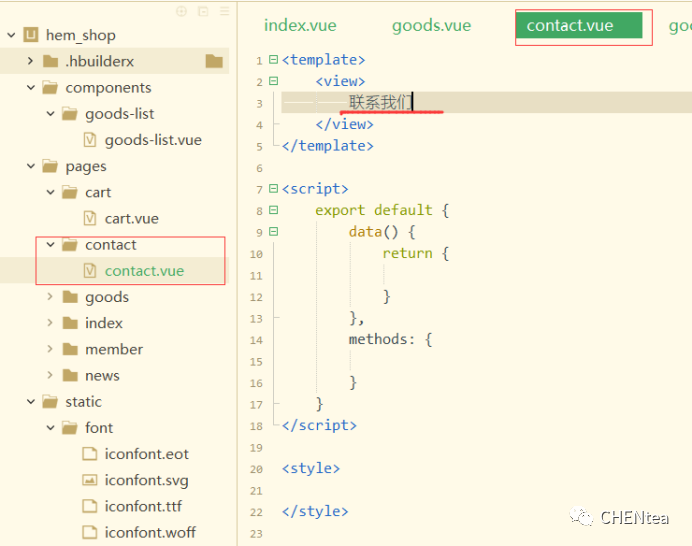
Task: Click the contact folder icon
Action: tap(70, 245)
